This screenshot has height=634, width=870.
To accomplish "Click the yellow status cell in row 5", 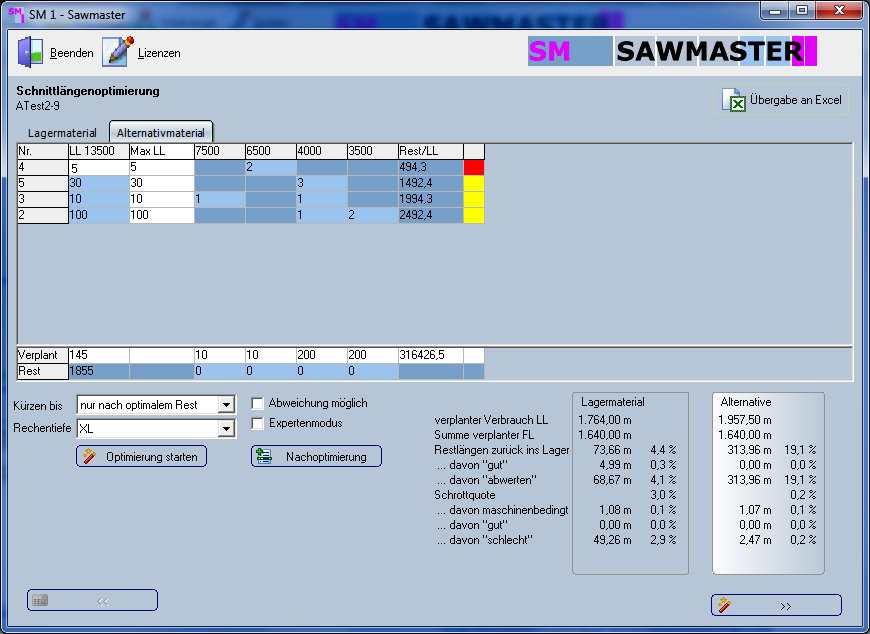I will point(474,184).
